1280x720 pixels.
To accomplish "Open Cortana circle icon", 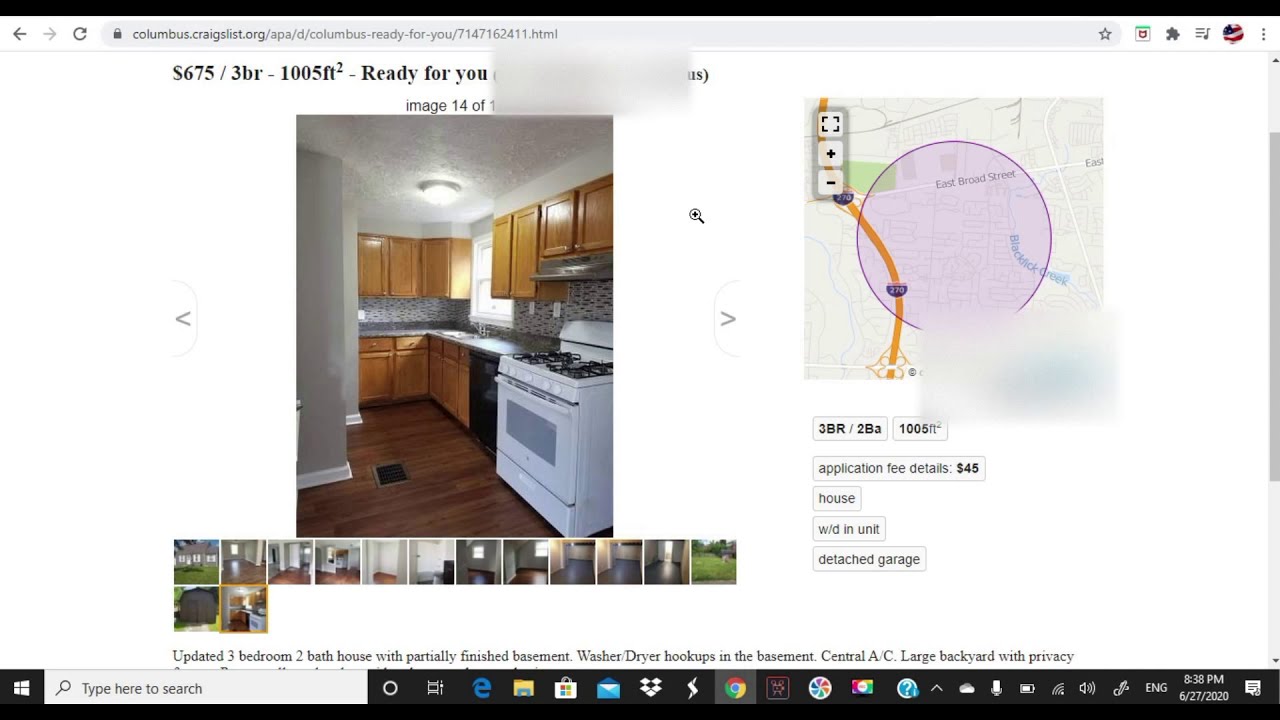I will click(x=390, y=688).
